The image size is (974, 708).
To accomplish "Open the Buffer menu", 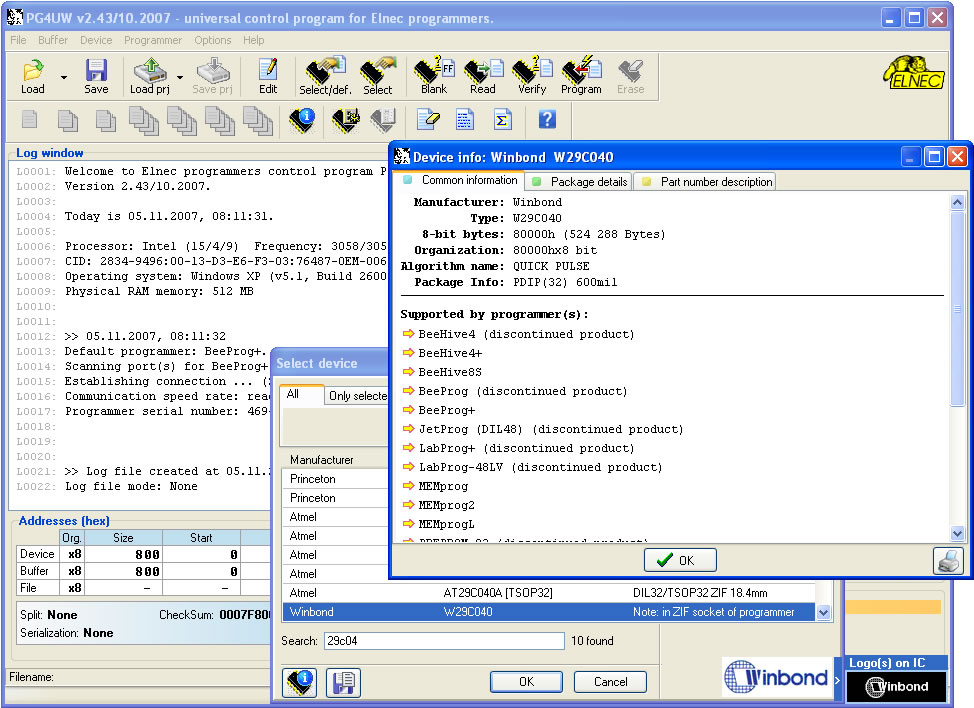I will click(x=53, y=40).
